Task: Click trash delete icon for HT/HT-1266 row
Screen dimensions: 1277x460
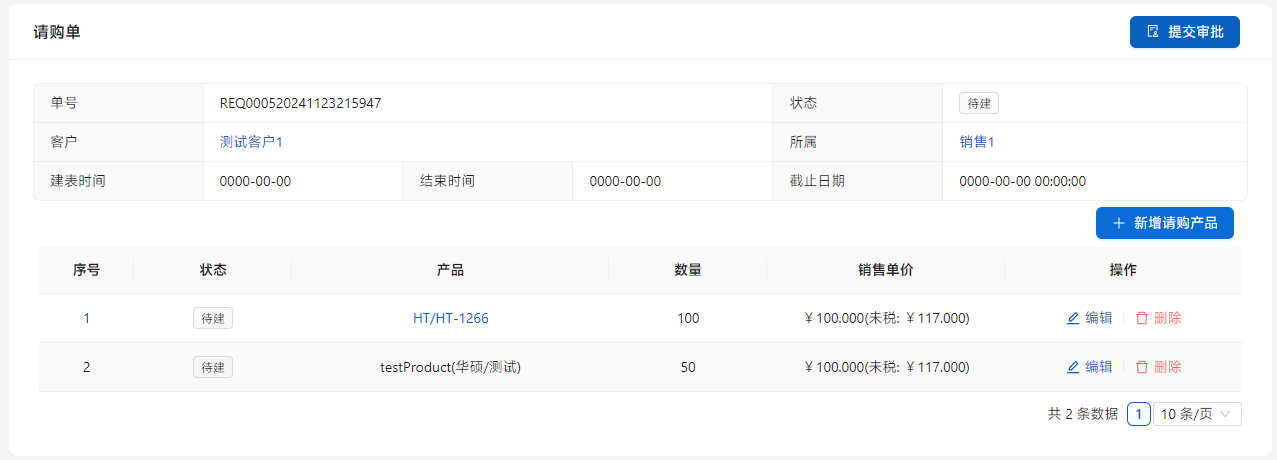Action: point(1142,318)
